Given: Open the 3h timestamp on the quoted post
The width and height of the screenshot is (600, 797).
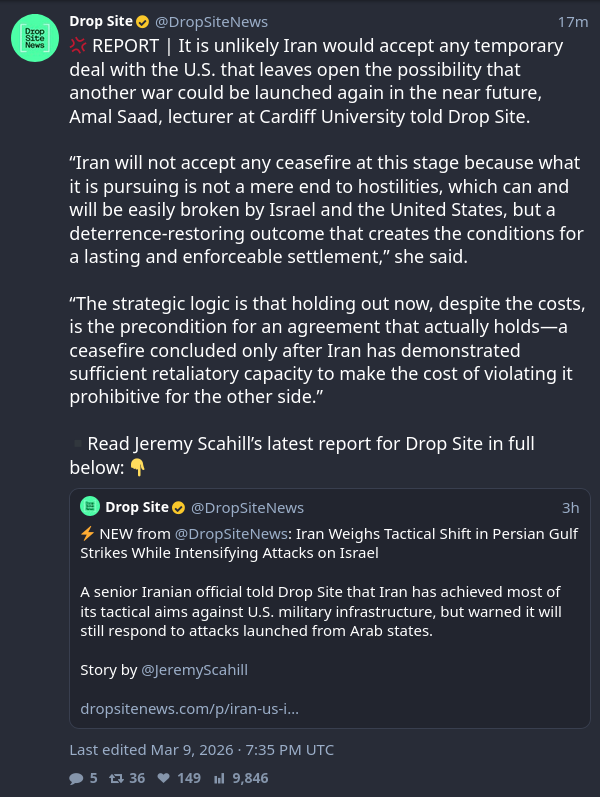Looking at the screenshot, I should click(x=570, y=507).
